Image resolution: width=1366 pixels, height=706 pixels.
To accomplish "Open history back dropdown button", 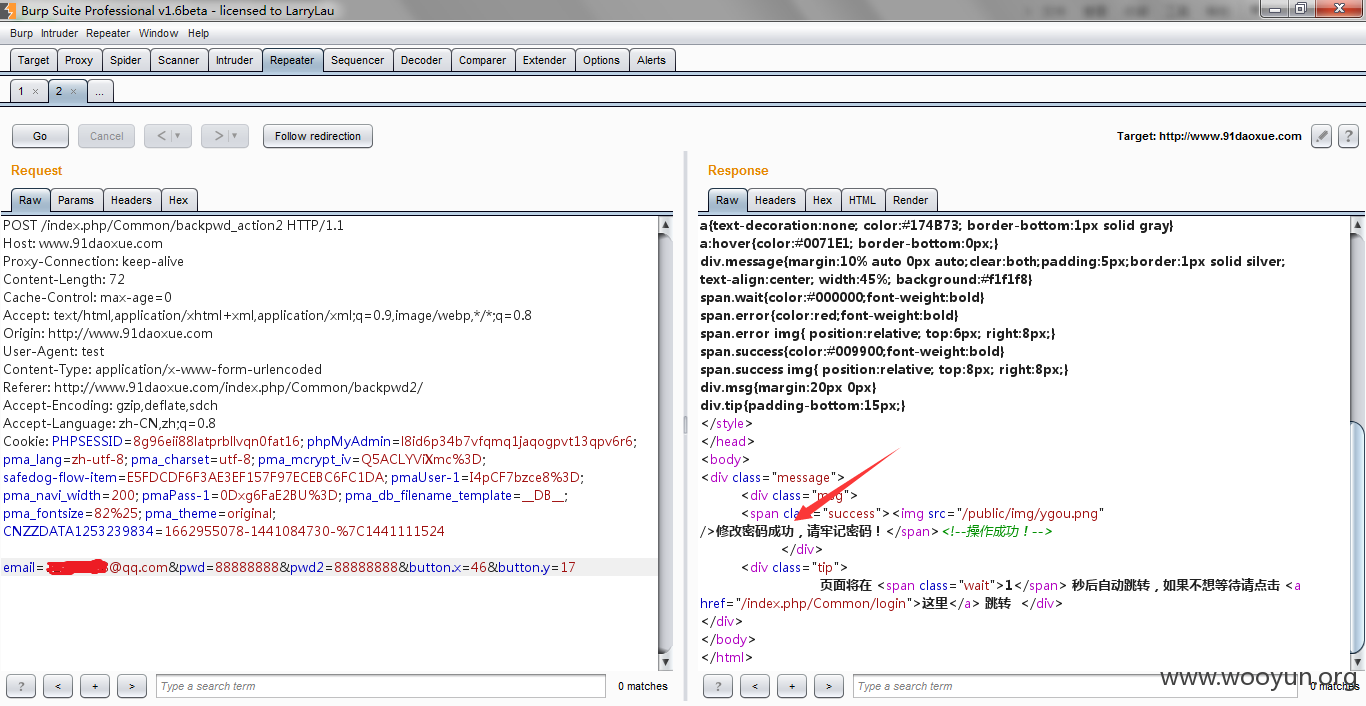I will [168, 136].
